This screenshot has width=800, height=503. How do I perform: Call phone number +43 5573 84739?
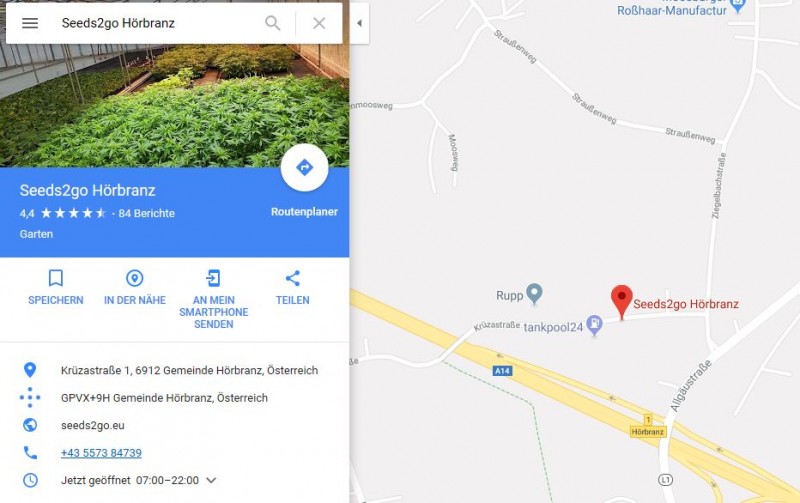pos(101,452)
